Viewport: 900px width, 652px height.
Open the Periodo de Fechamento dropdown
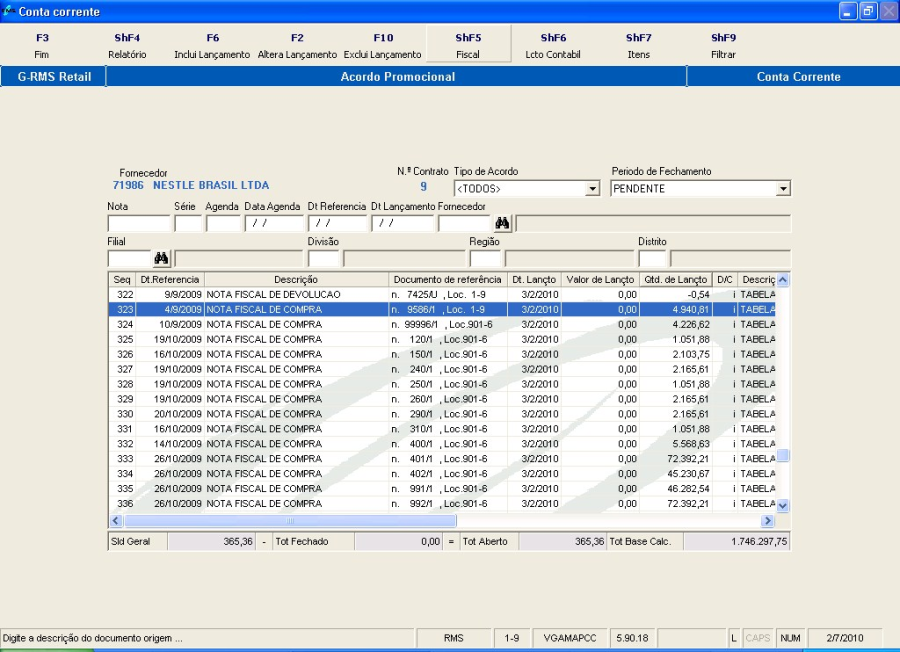tap(783, 189)
